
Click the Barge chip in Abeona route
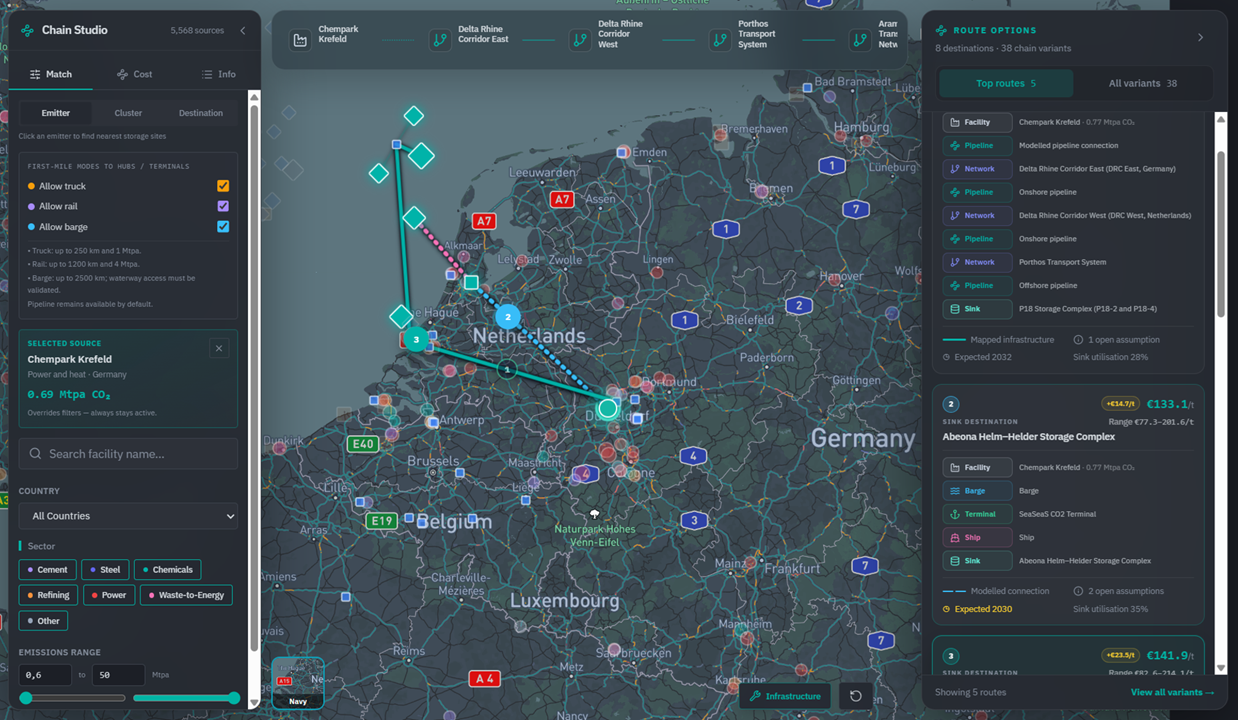click(x=977, y=491)
